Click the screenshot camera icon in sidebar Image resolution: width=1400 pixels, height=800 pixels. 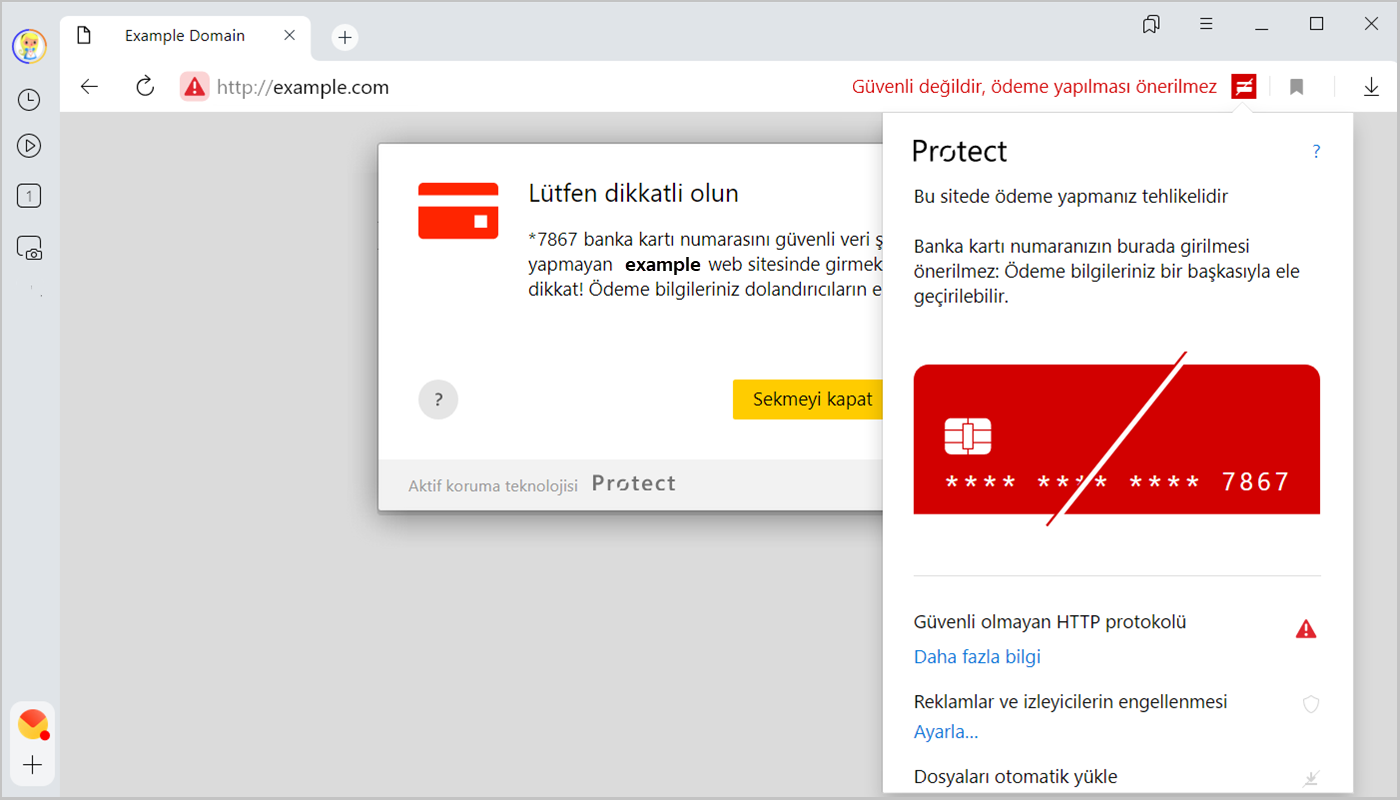pyautogui.click(x=30, y=248)
